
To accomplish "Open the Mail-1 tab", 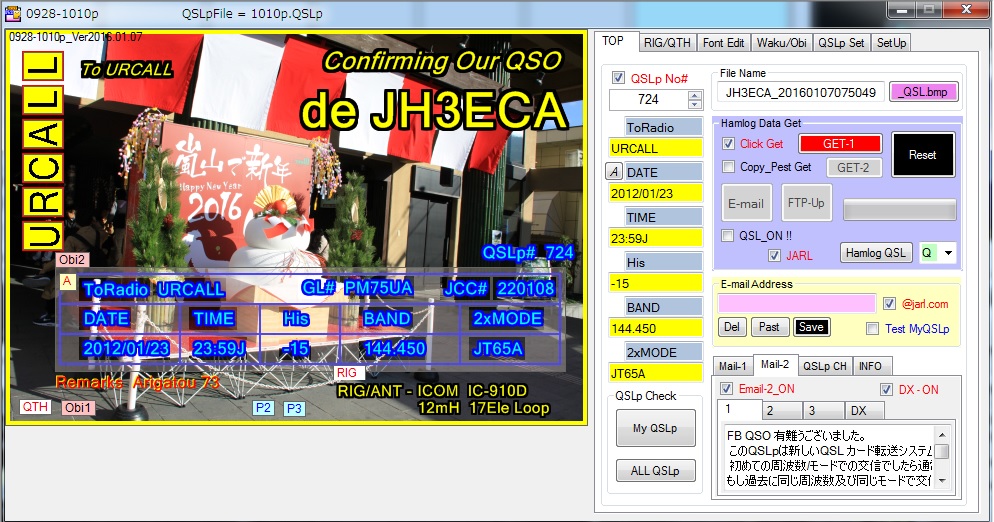I will point(730,366).
